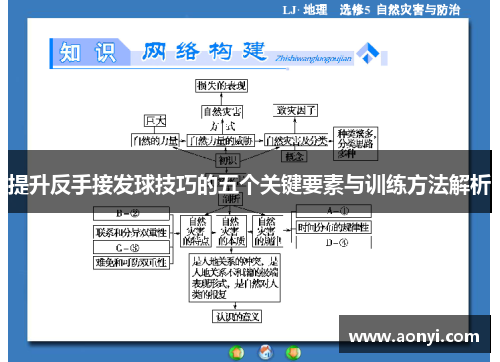Select the 概念 box
This screenshot has height=362, width=500.
point(294,156)
